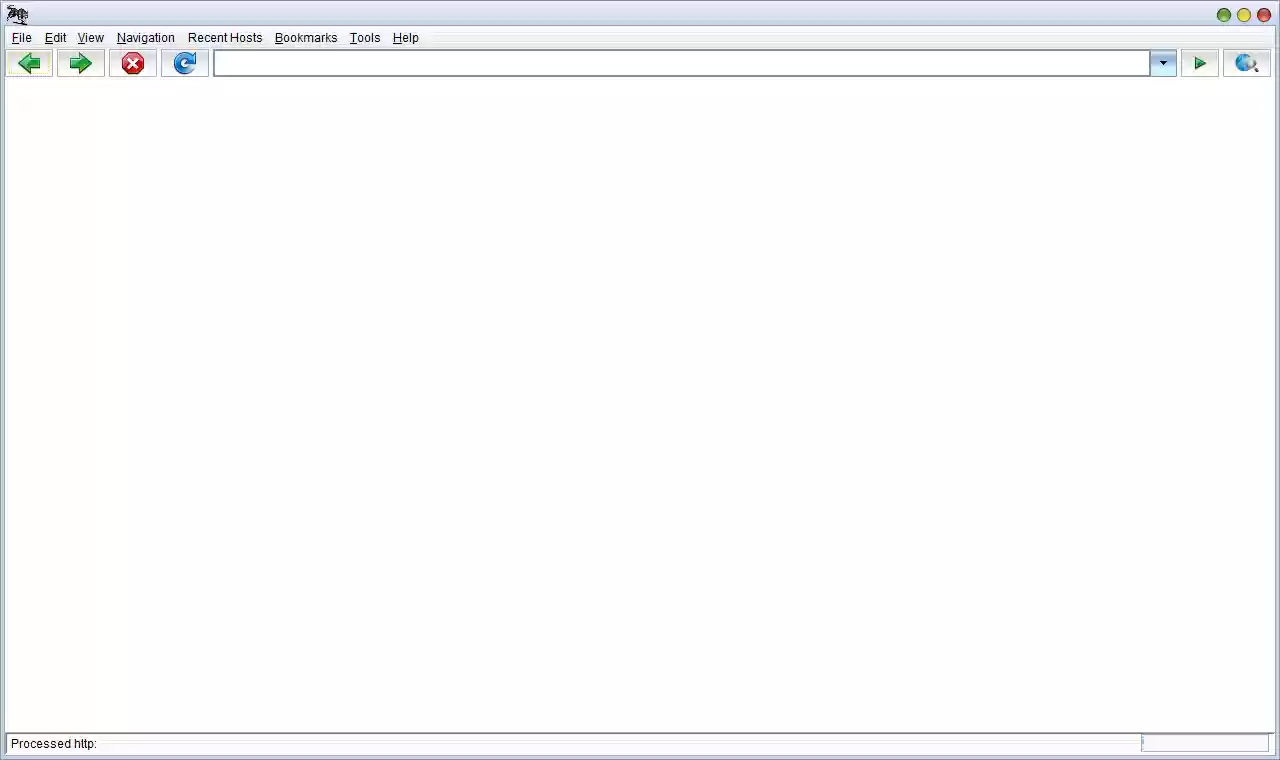Screen dimensions: 1280x760
Task: Open the Help menu
Action: (x=405, y=37)
